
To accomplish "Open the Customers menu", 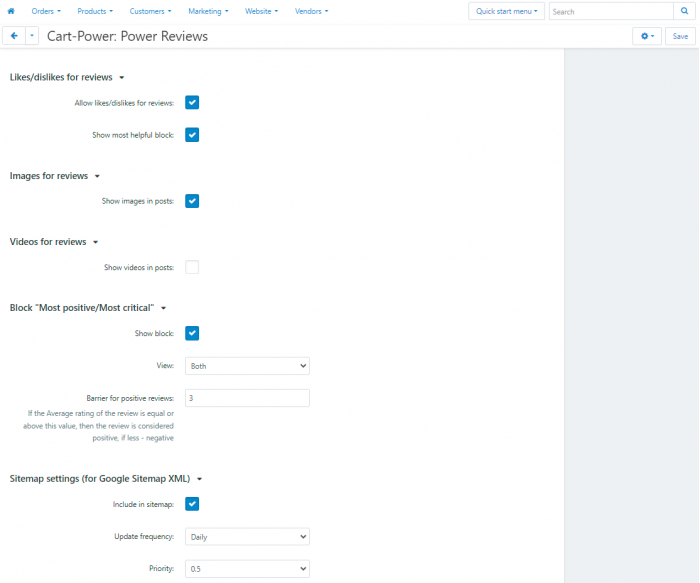I will click(x=150, y=11).
